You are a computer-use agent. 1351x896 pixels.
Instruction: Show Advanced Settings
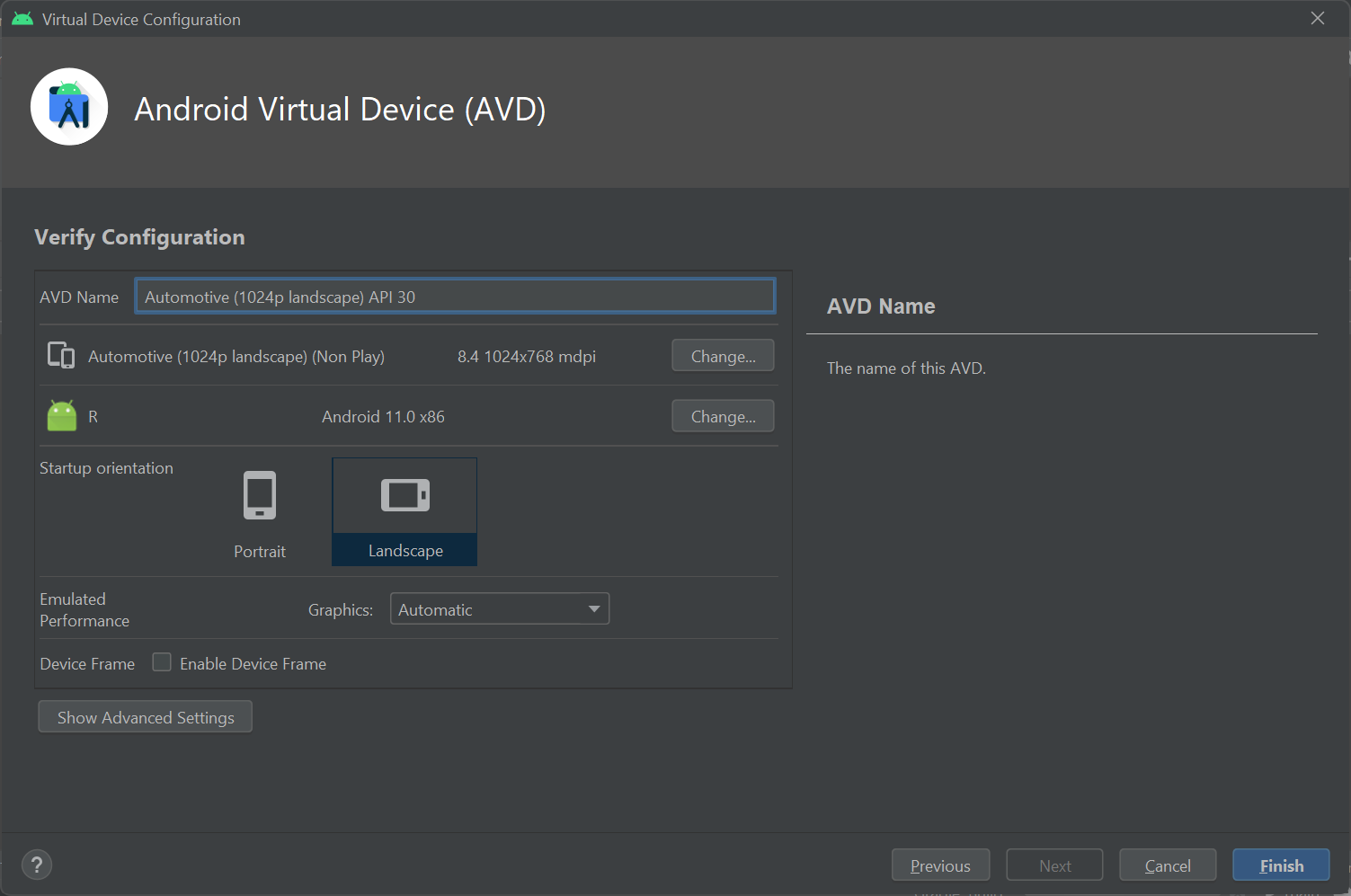pyautogui.click(x=146, y=717)
